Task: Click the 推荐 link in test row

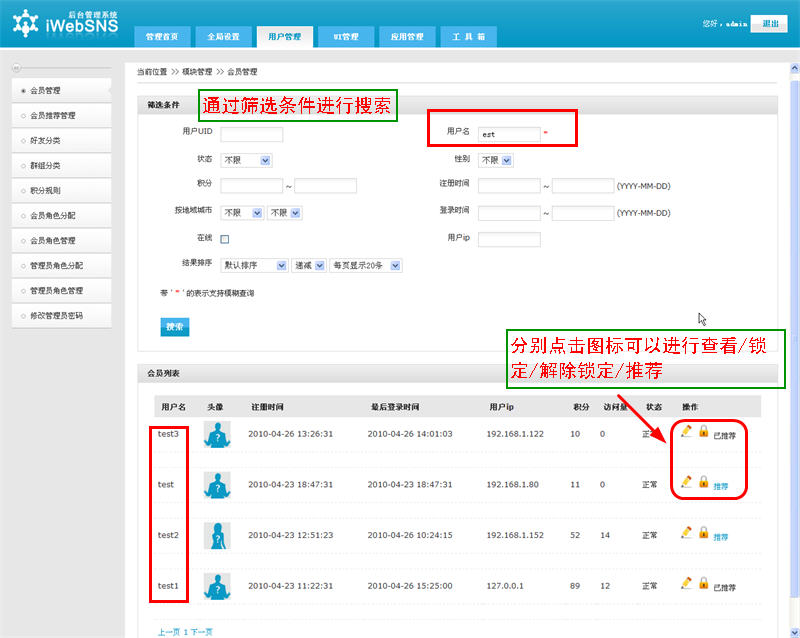Action: [x=720, y=486]
